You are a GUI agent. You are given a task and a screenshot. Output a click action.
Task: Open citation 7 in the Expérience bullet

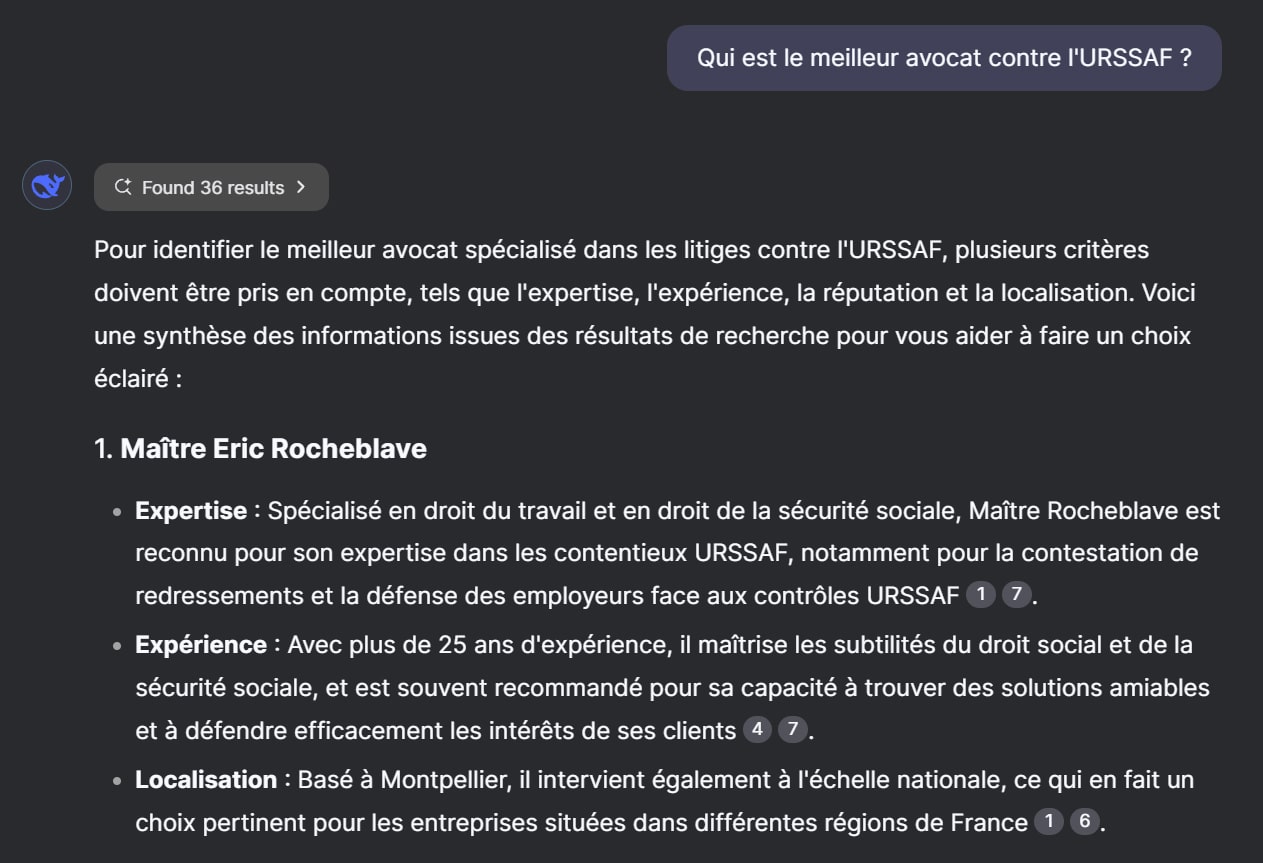click(x=792, y=730)
